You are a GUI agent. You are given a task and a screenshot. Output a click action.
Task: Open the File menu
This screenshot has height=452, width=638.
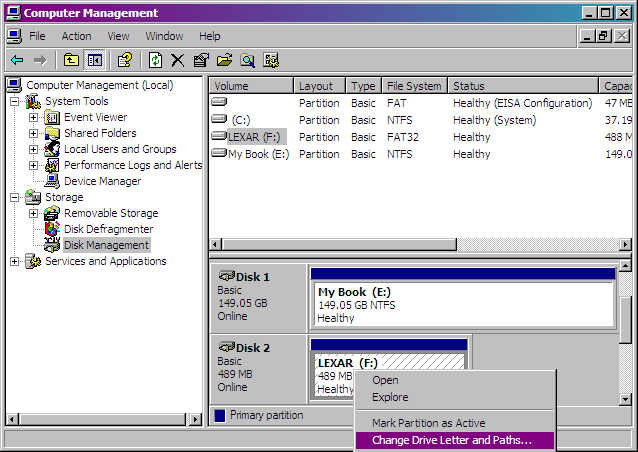37,36
